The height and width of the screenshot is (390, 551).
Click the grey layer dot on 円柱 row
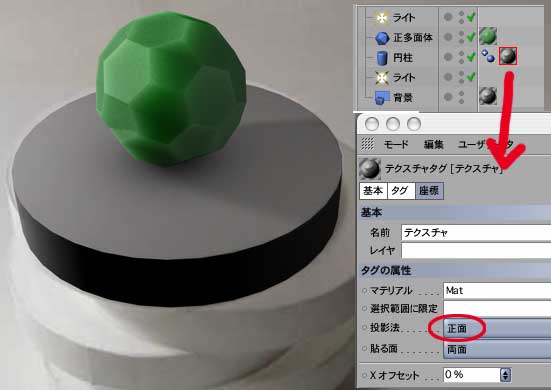click(448, 57)
